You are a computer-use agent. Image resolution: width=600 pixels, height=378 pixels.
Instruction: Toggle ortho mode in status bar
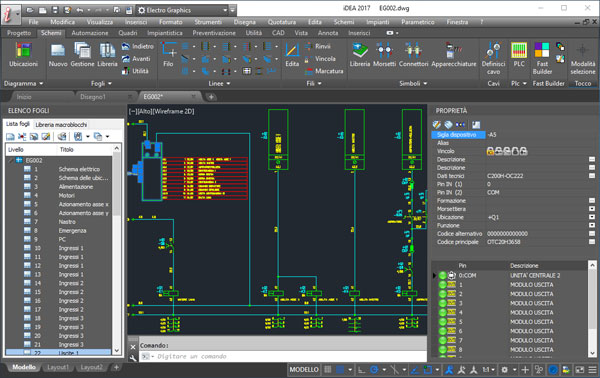point(361,370)
